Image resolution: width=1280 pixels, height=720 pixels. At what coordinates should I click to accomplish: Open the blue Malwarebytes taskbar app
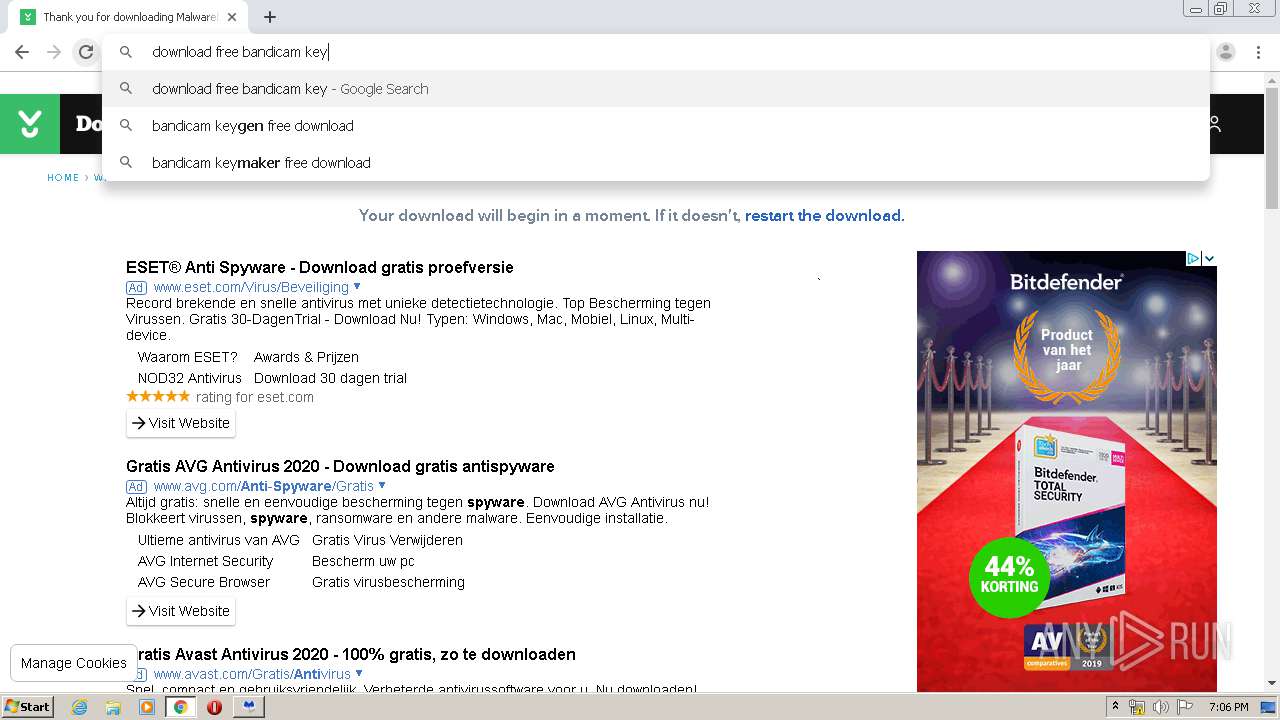click(x=248, y=707)
